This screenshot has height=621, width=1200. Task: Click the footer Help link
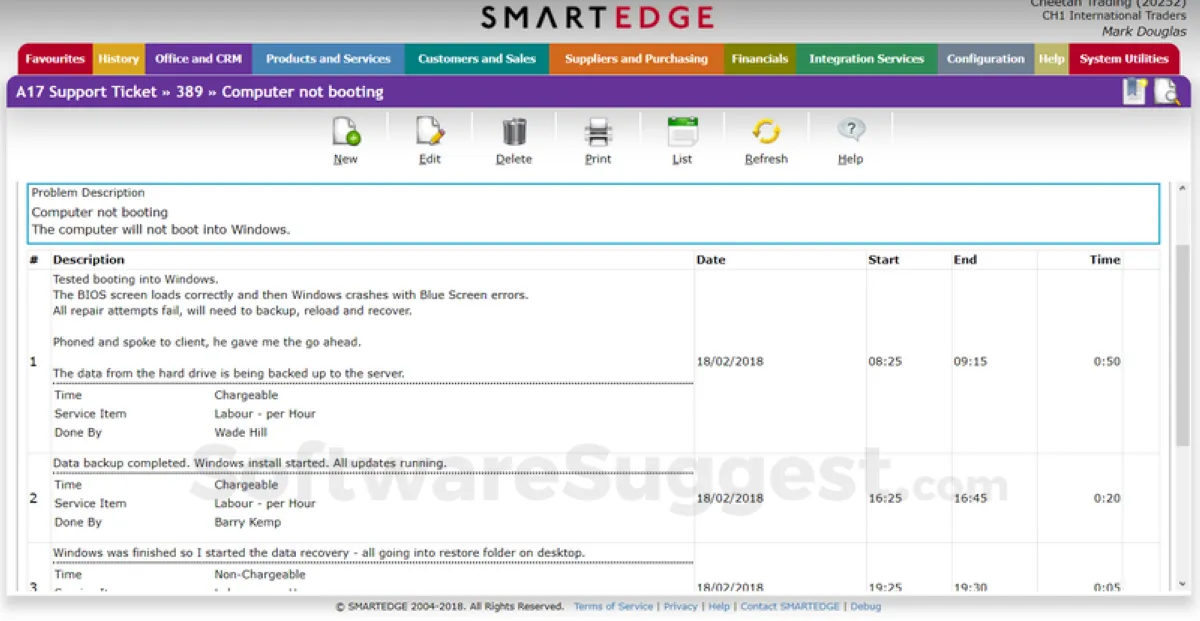click(719, 606)
